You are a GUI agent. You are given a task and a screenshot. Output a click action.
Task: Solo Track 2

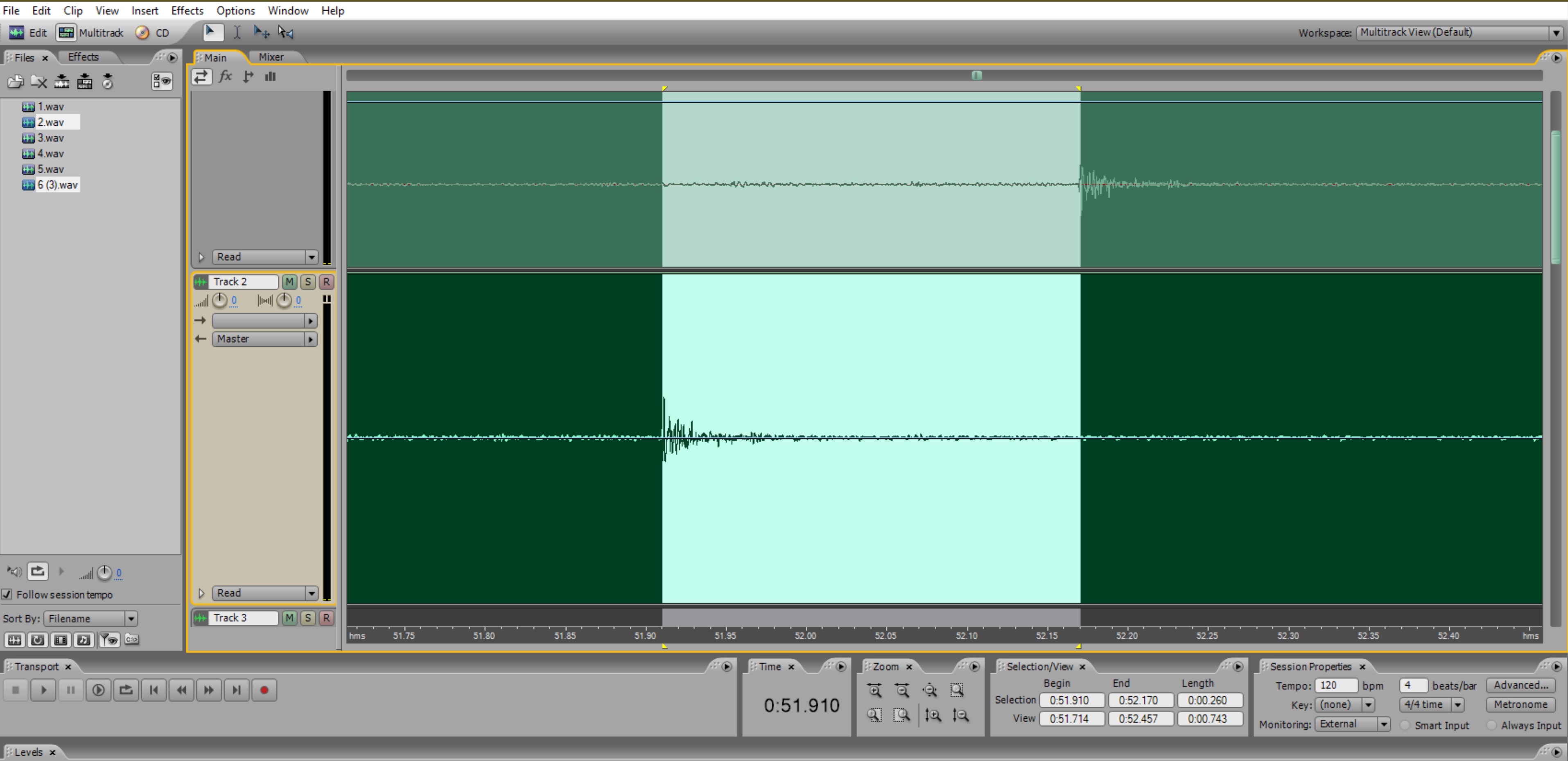tap(308, 282)
